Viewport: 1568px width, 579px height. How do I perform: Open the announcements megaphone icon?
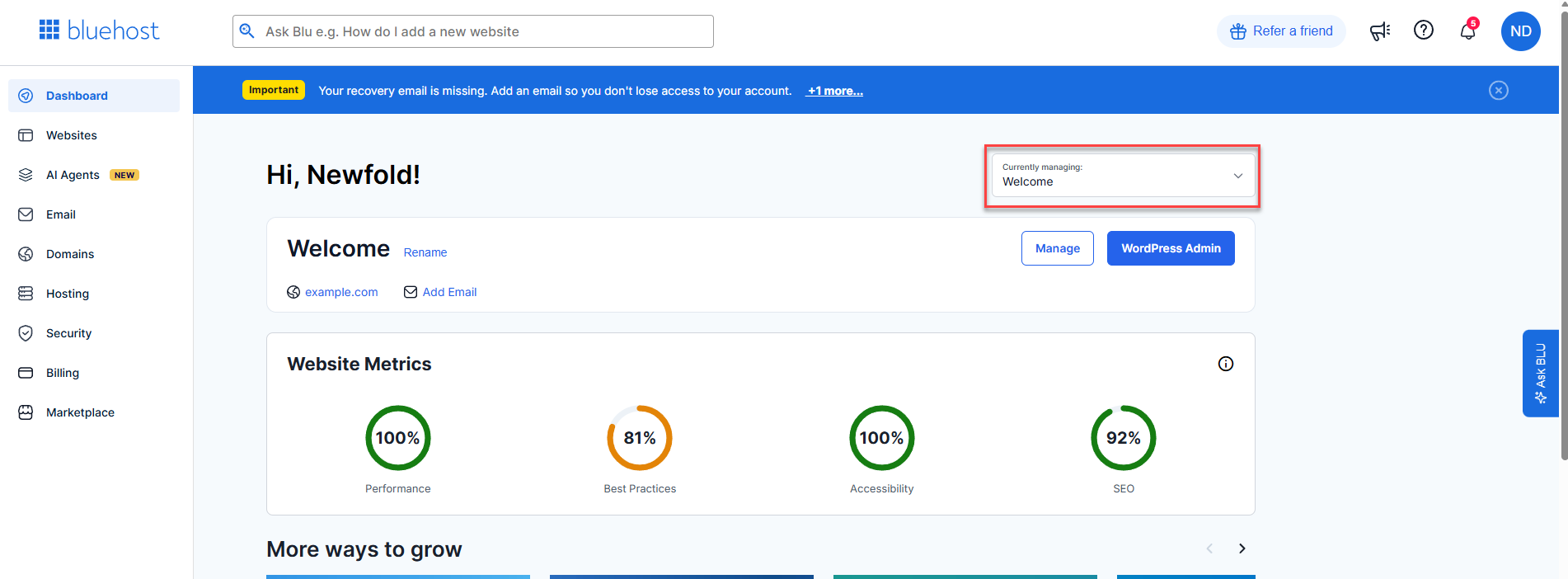click(x=1379, y=31)
